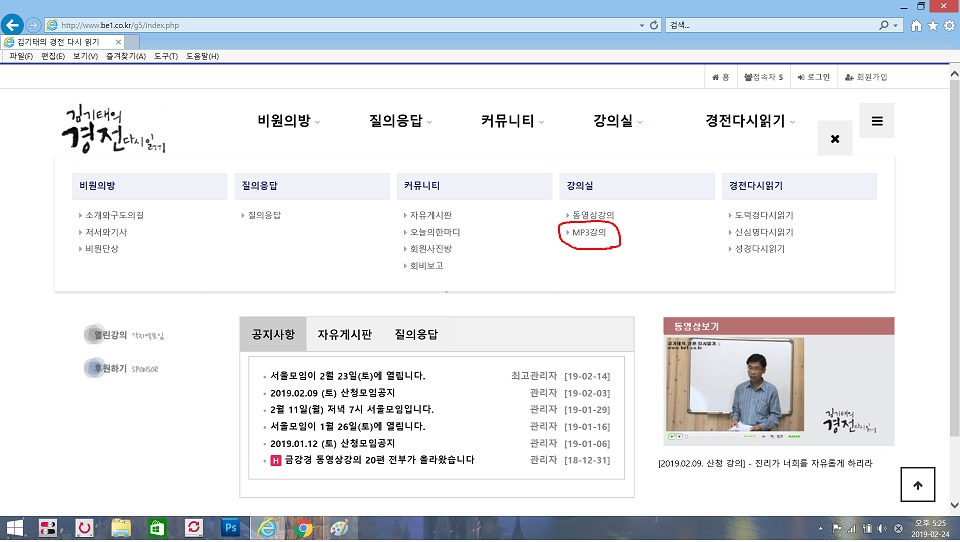
Task: Switch to Internet Explorer in the taskbar
Action: pos(267,528)
